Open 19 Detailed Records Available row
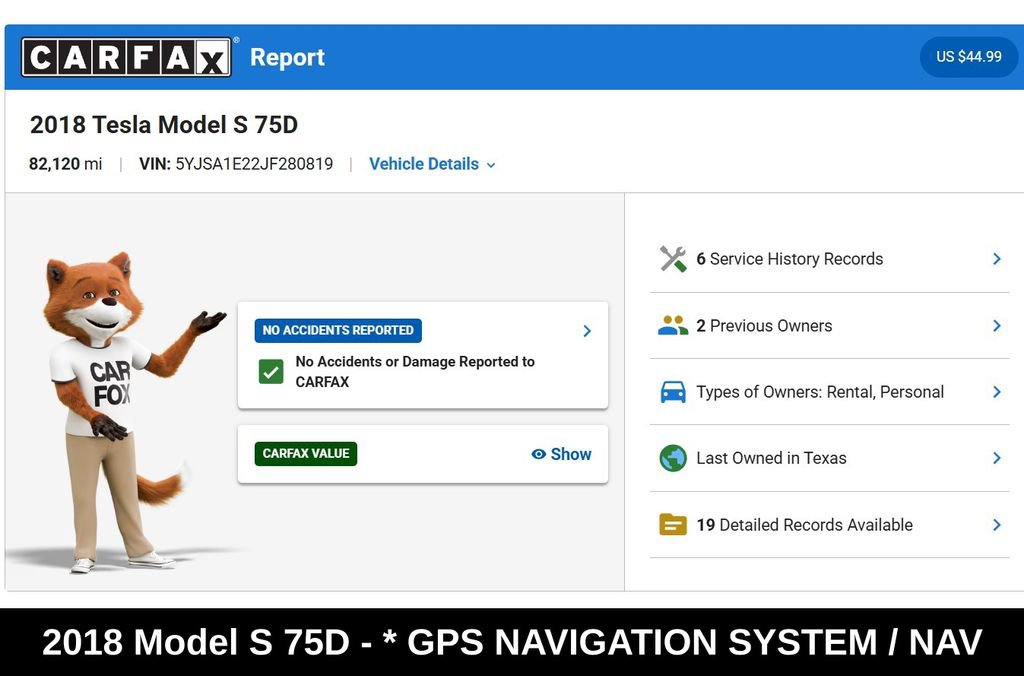 coord(829,524)
